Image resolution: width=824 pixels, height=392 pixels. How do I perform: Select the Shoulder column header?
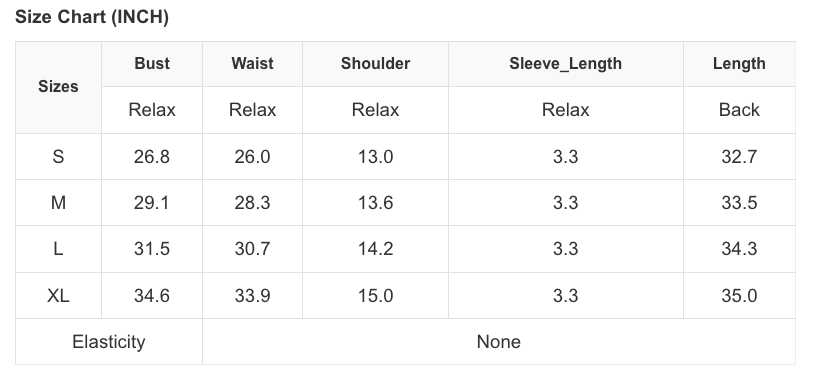tap(375, 64)
